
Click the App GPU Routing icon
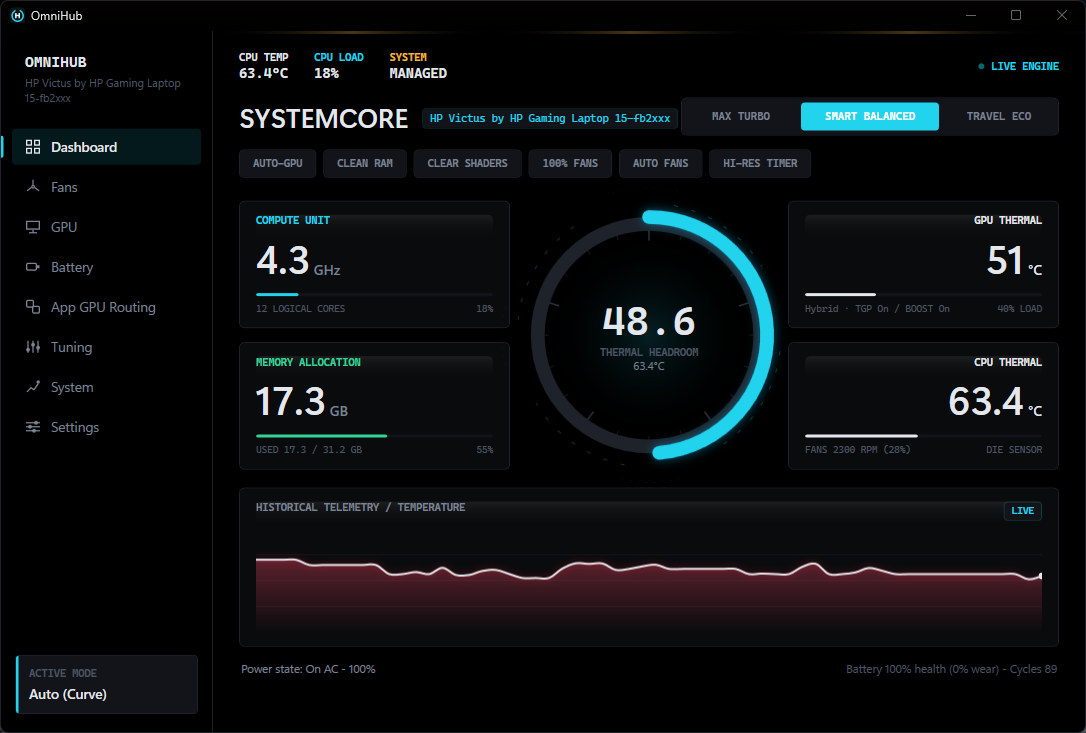(x=33, y=306)
